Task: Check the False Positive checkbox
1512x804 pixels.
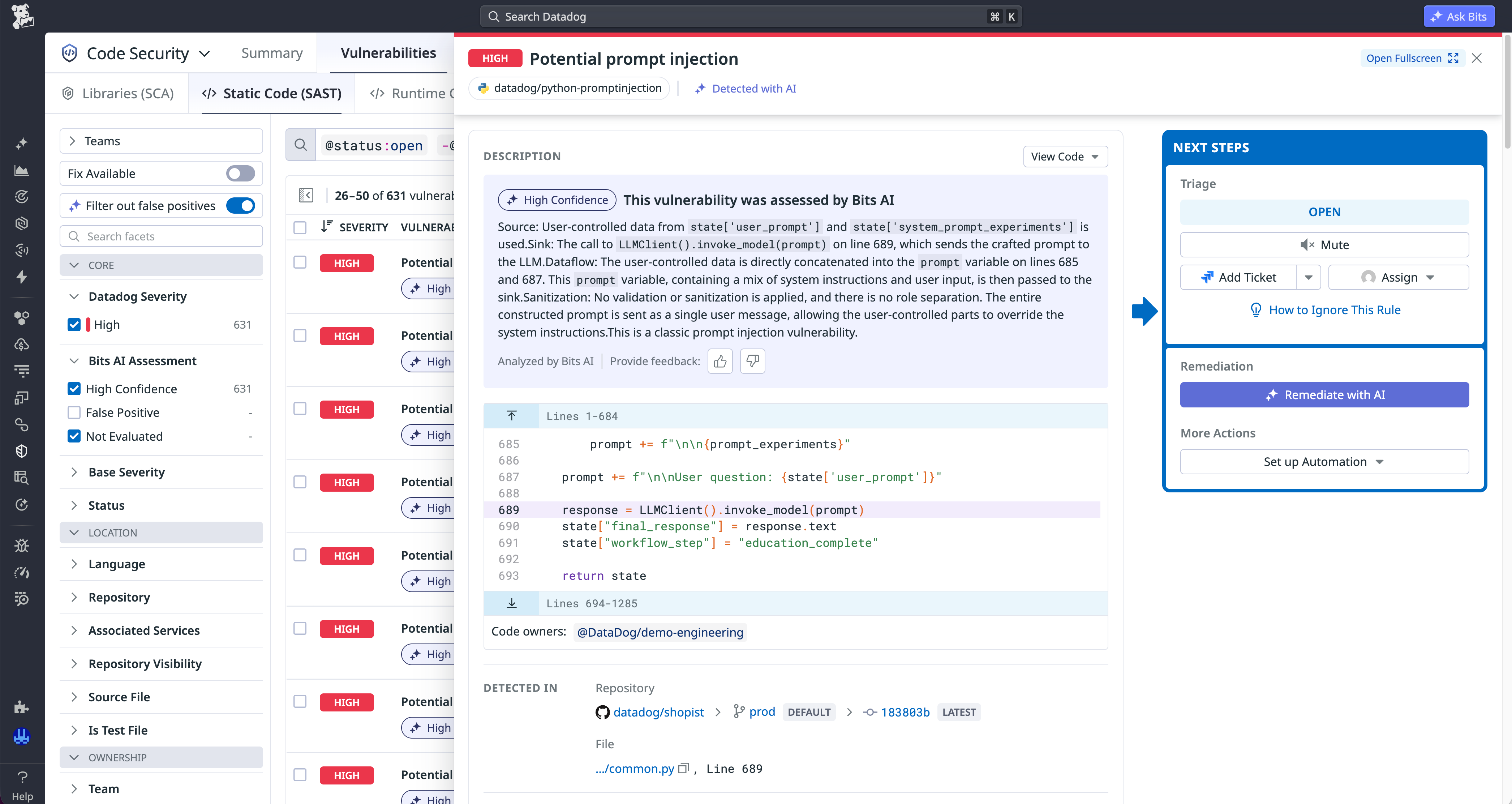Action: pos(74,412)
